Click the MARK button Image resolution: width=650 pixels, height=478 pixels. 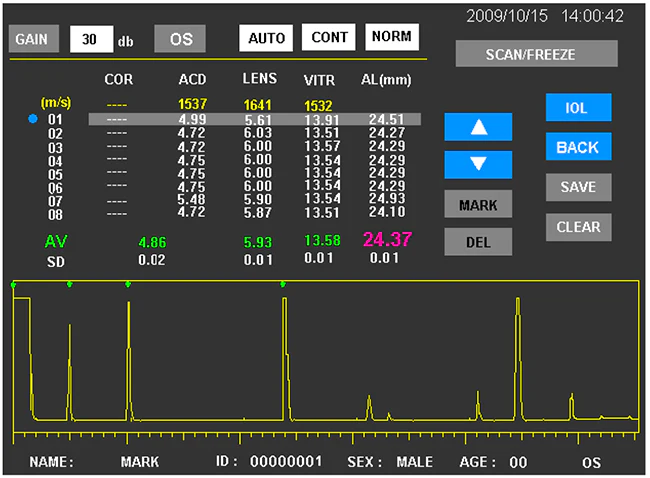[x=478, y=204]
